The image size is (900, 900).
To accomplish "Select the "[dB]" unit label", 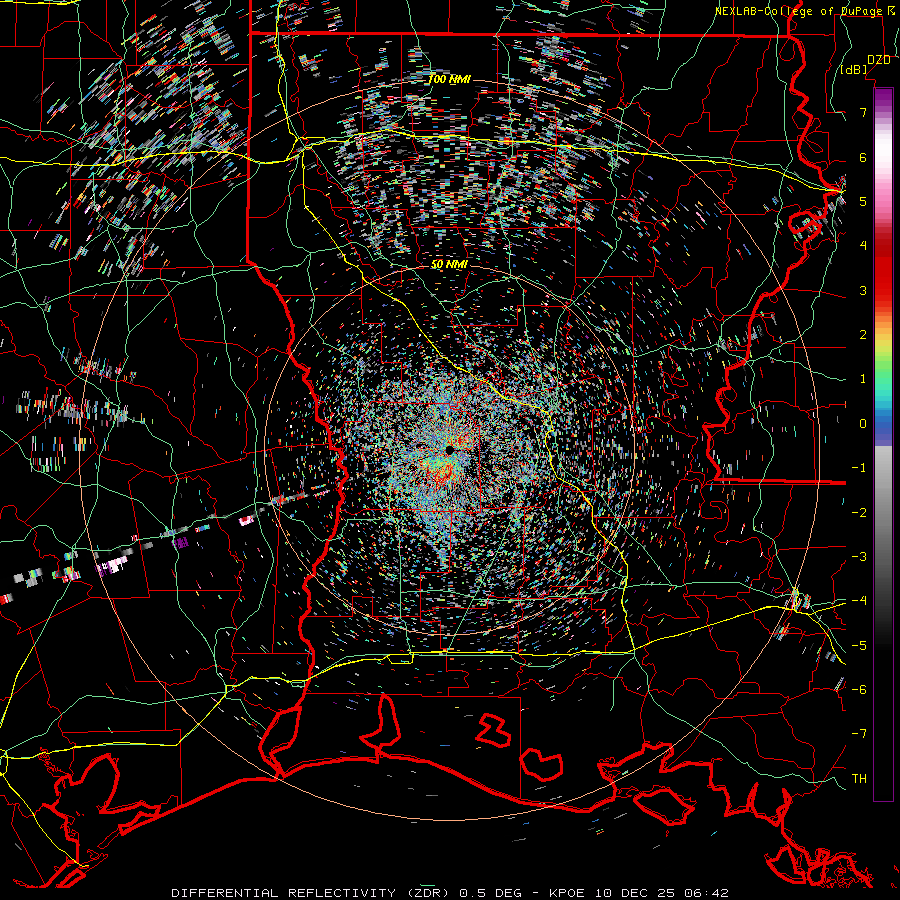I will (854, 70).
